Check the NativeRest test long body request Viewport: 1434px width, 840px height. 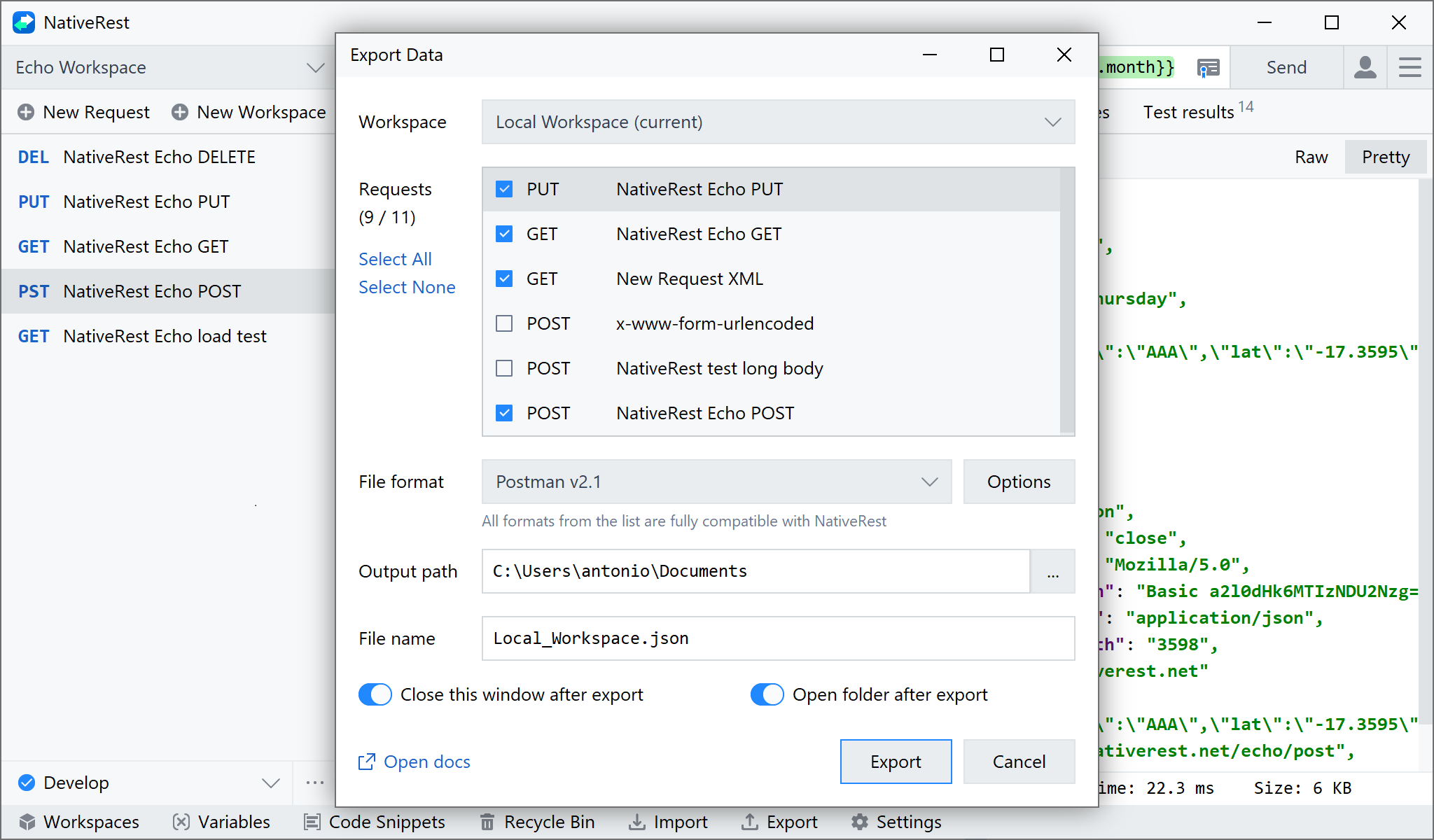[x=504, y=368]
